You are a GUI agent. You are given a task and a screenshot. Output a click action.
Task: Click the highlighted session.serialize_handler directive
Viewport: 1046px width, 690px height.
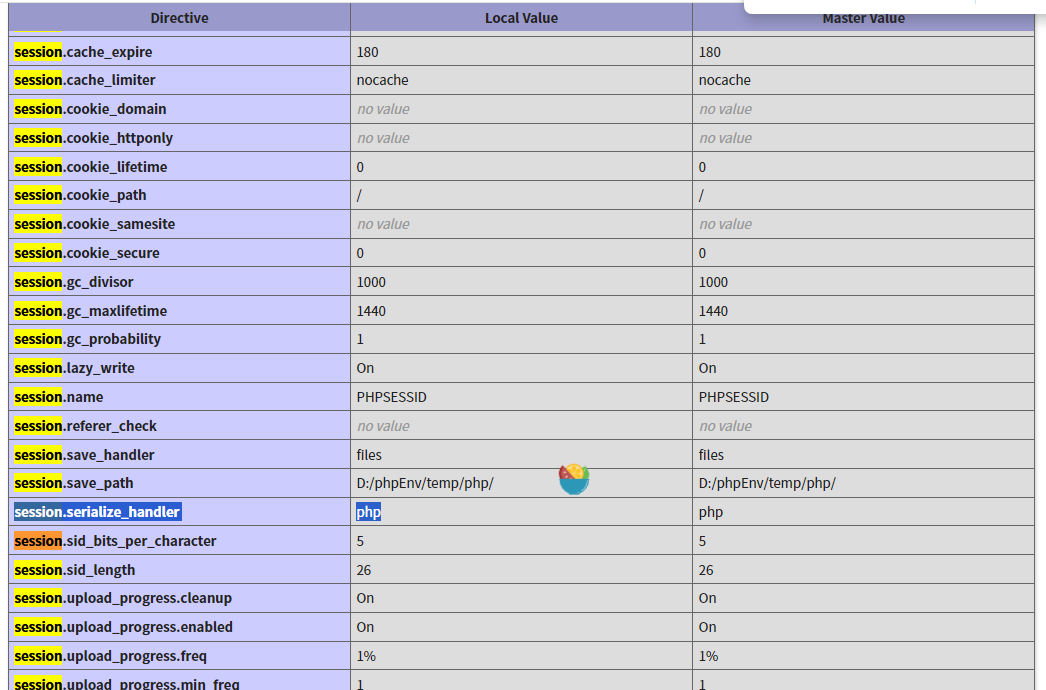(97, 512)
